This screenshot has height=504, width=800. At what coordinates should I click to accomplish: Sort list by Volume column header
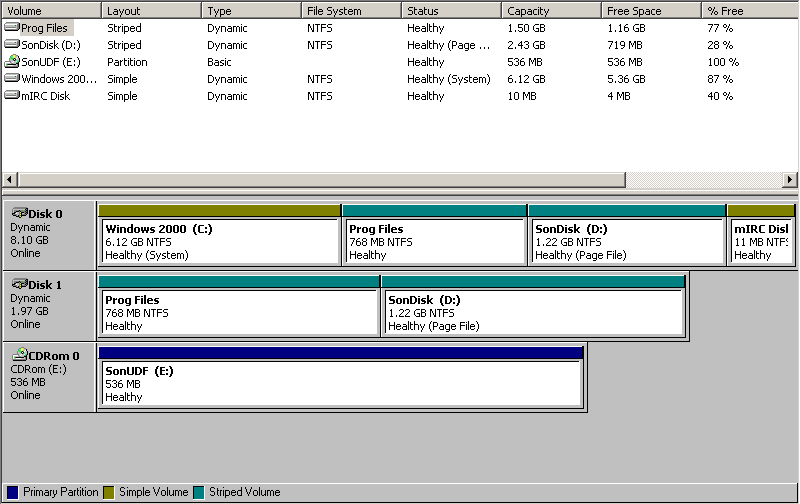tap(50, 11)
